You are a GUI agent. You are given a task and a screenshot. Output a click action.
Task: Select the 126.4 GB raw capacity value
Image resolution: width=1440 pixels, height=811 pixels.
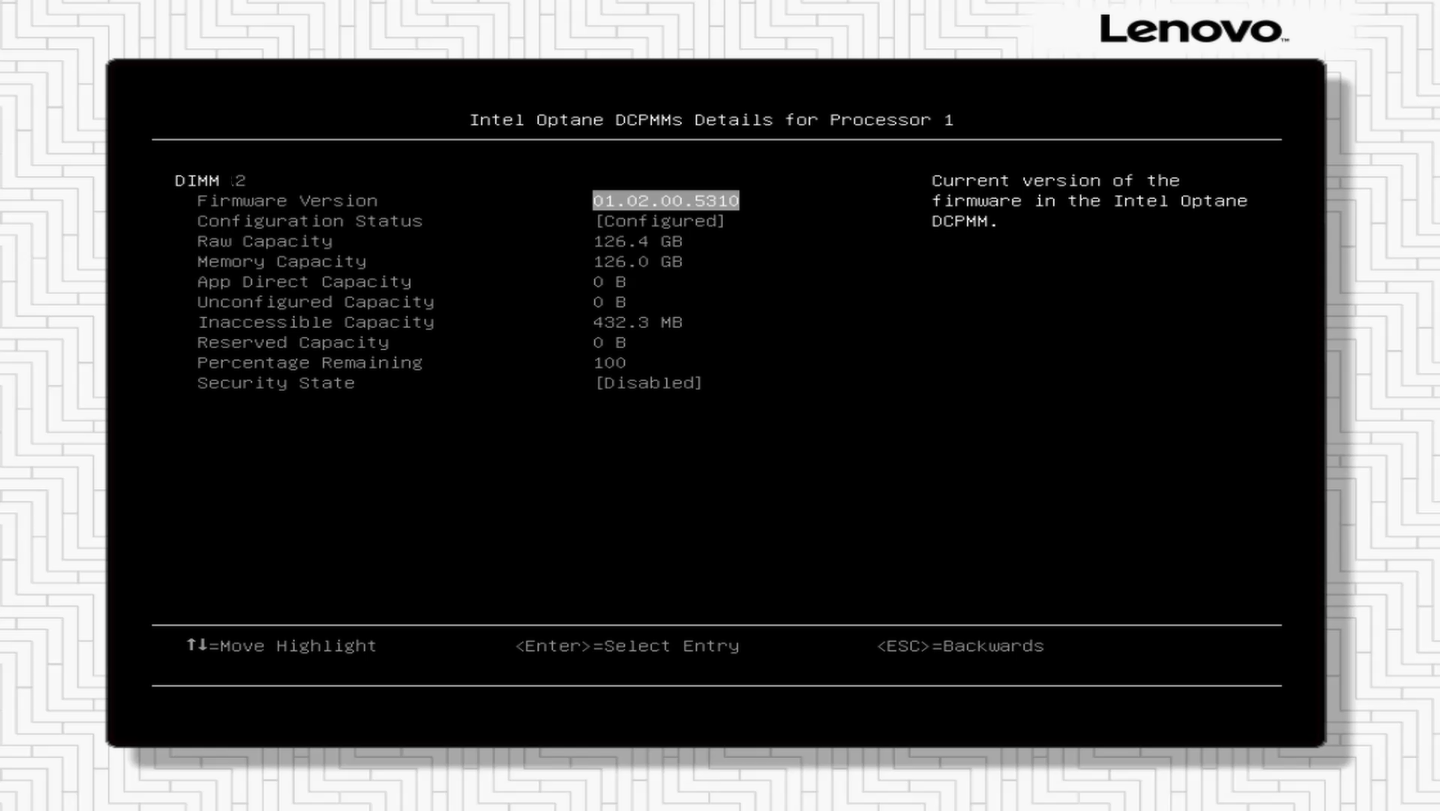638,241
